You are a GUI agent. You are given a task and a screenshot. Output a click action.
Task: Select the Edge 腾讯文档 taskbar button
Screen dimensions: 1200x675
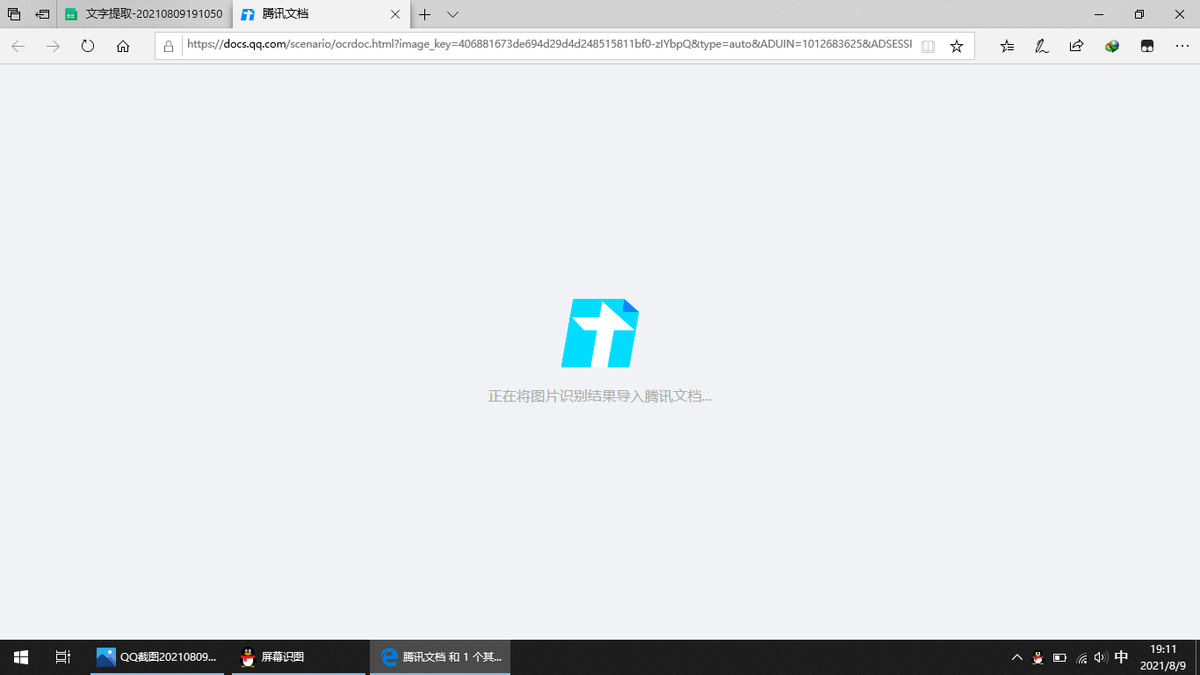[440, 657]
